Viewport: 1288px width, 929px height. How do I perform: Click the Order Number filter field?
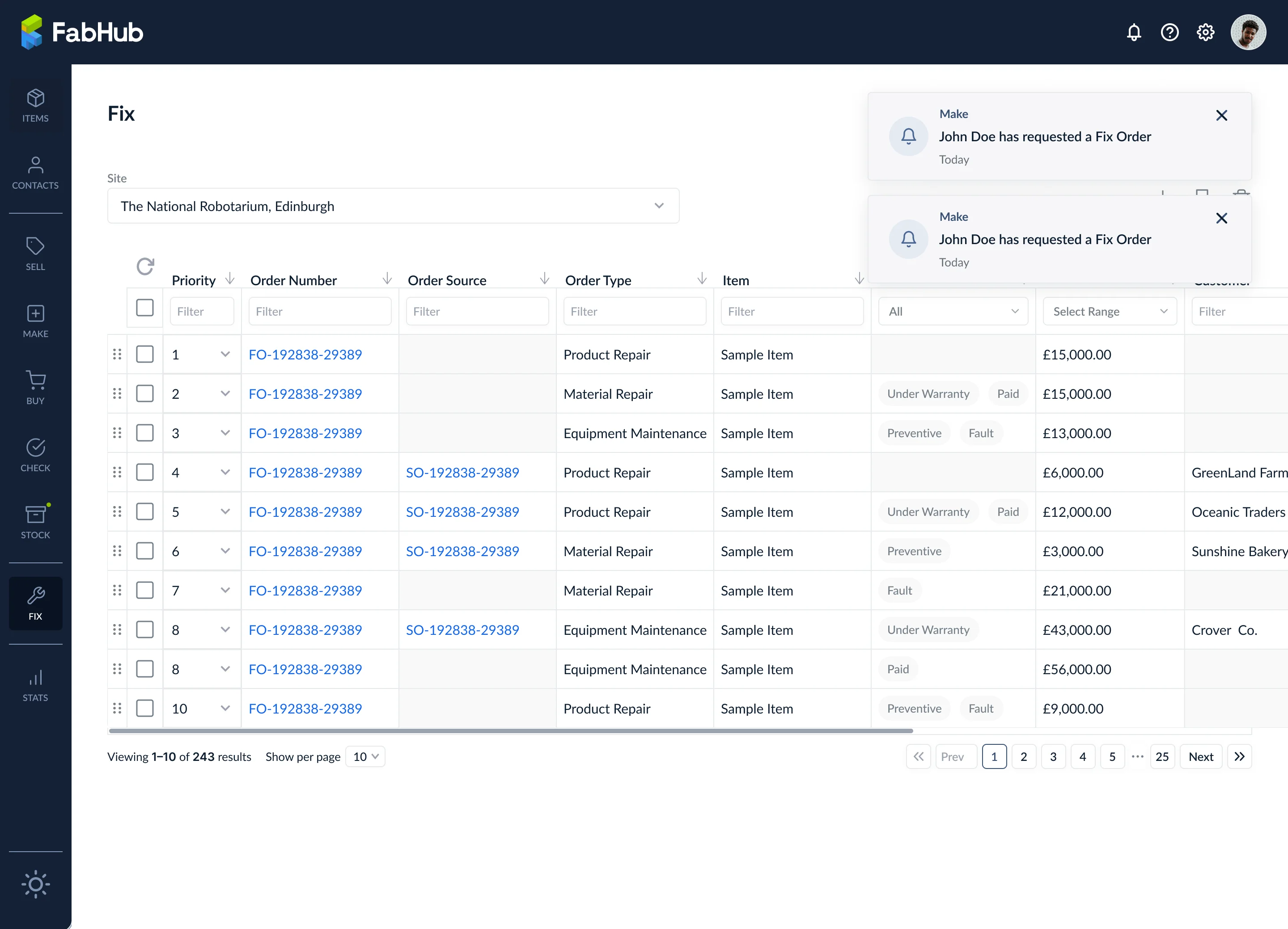(x=320, y=311)
